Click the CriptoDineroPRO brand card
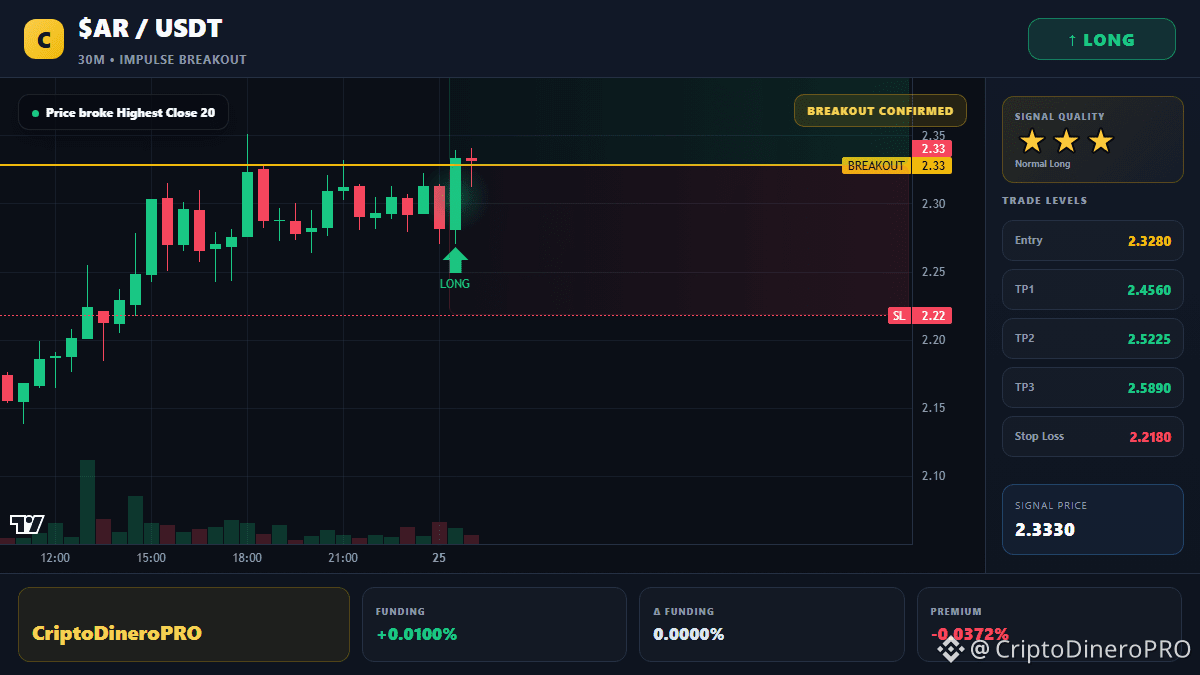 [x=184, y=624]
